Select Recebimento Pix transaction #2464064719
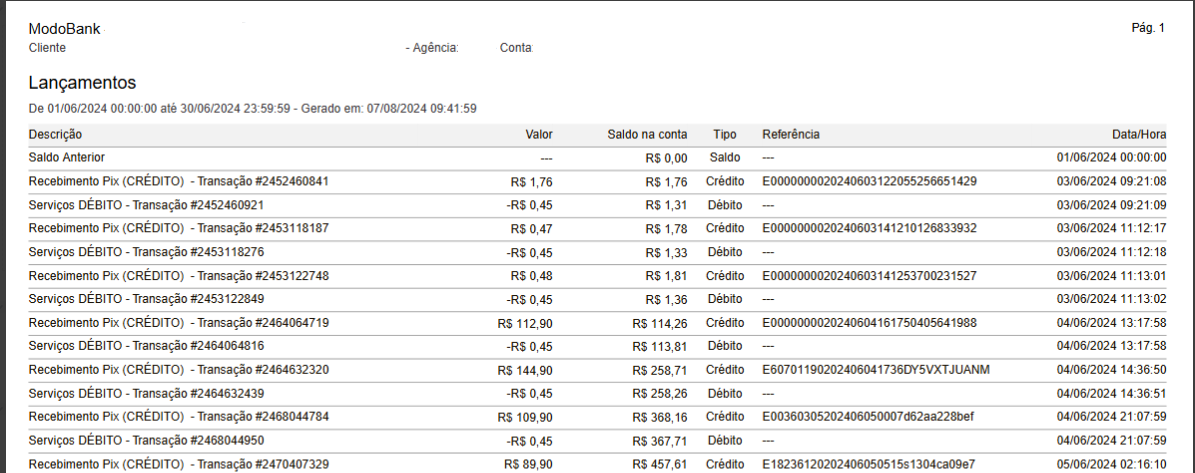Screen dimensions: 1195x473 (179, 322)
